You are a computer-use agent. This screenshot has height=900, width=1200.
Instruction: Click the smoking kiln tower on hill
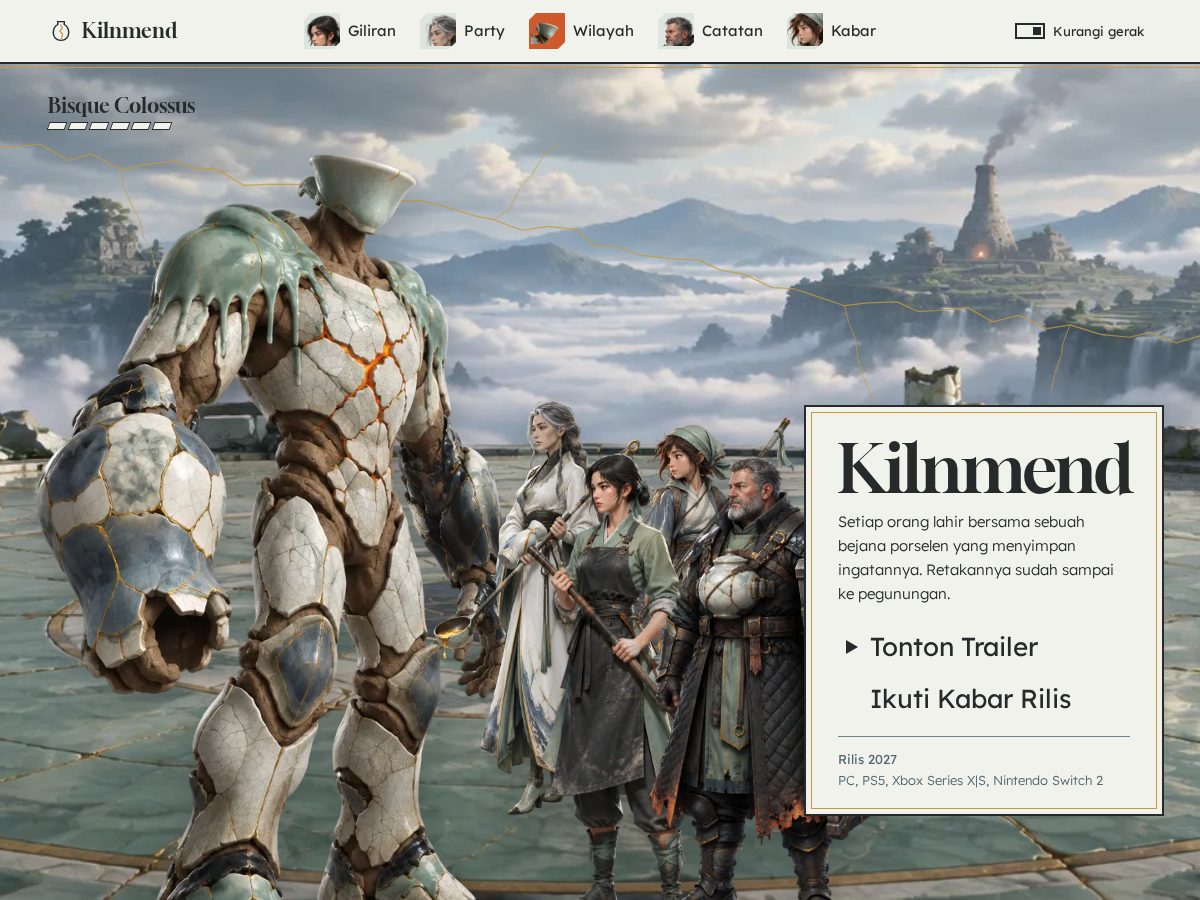click(985, 210)
